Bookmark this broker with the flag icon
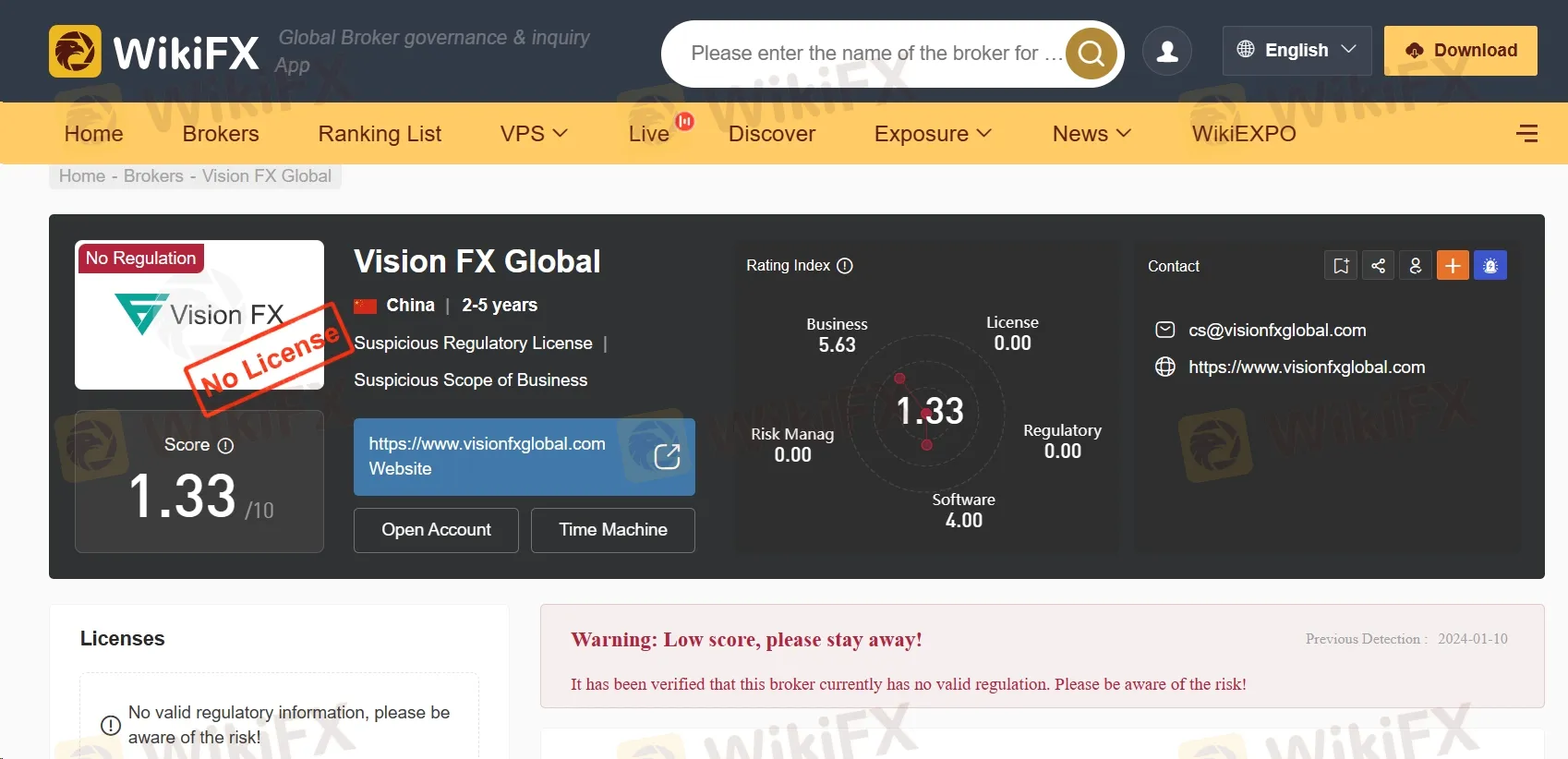The height and width of the screenshot is (759, 1568). pyautogui.click(x=1341, y=266)
